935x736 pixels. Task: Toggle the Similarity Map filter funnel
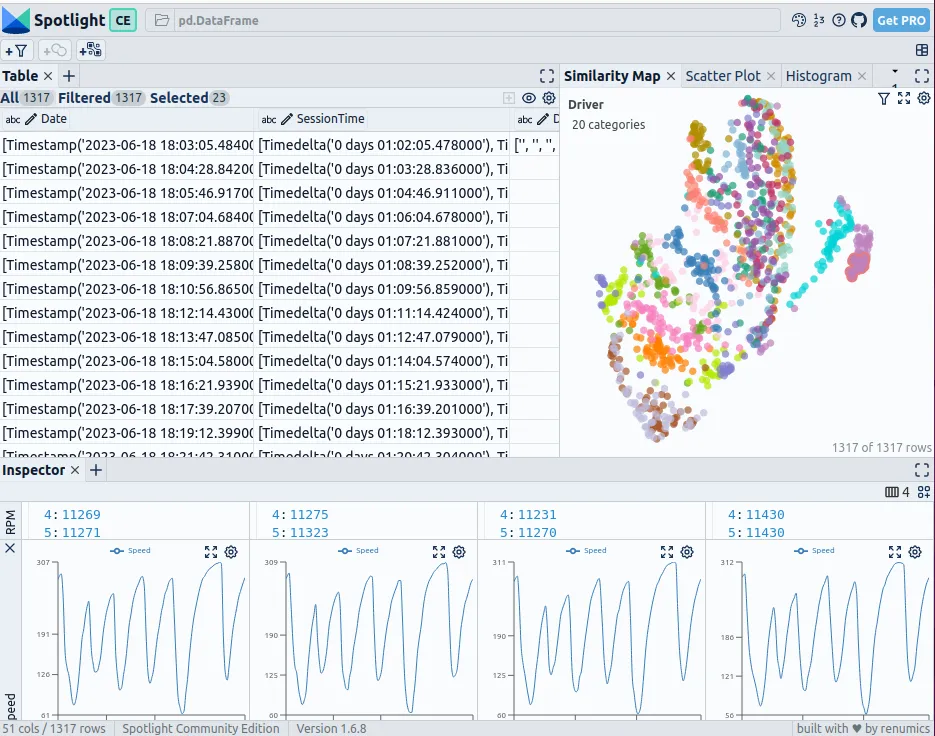click(x=884, y=98)
